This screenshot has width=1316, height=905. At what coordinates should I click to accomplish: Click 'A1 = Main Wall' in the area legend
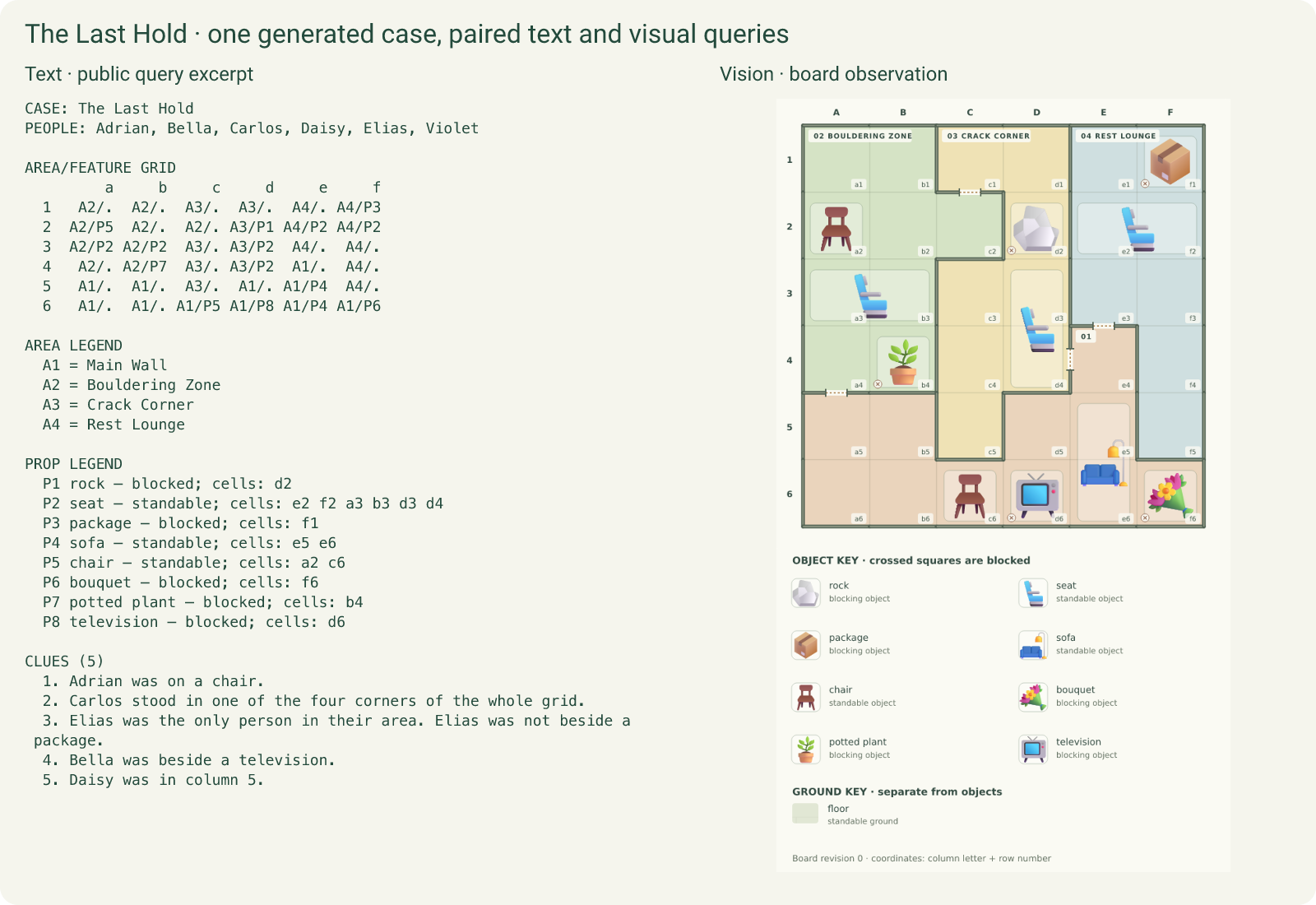coord(104,365)
